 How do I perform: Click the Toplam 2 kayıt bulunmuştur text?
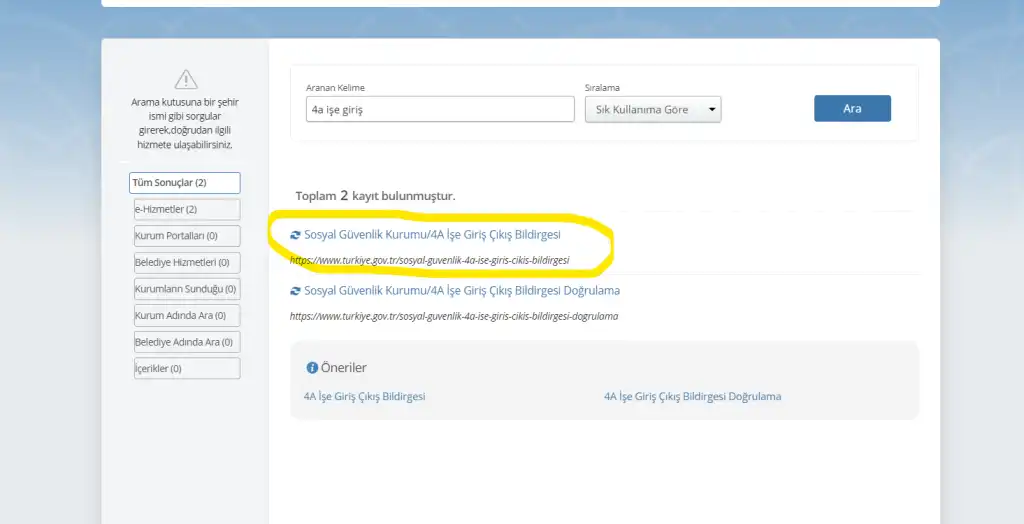pos(376,195)
